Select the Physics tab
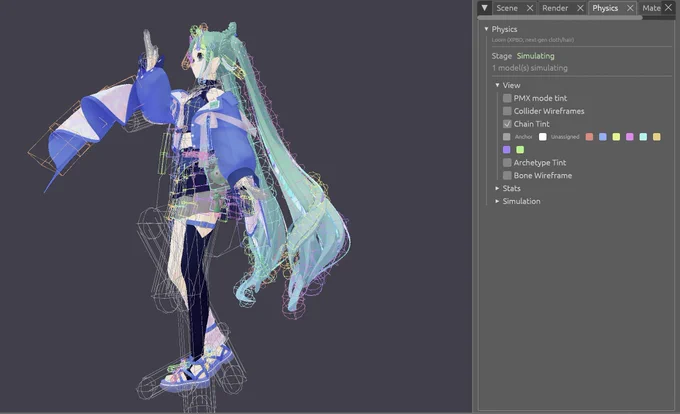The width and height of the screenshot is (680, 414). click(605, 8)
